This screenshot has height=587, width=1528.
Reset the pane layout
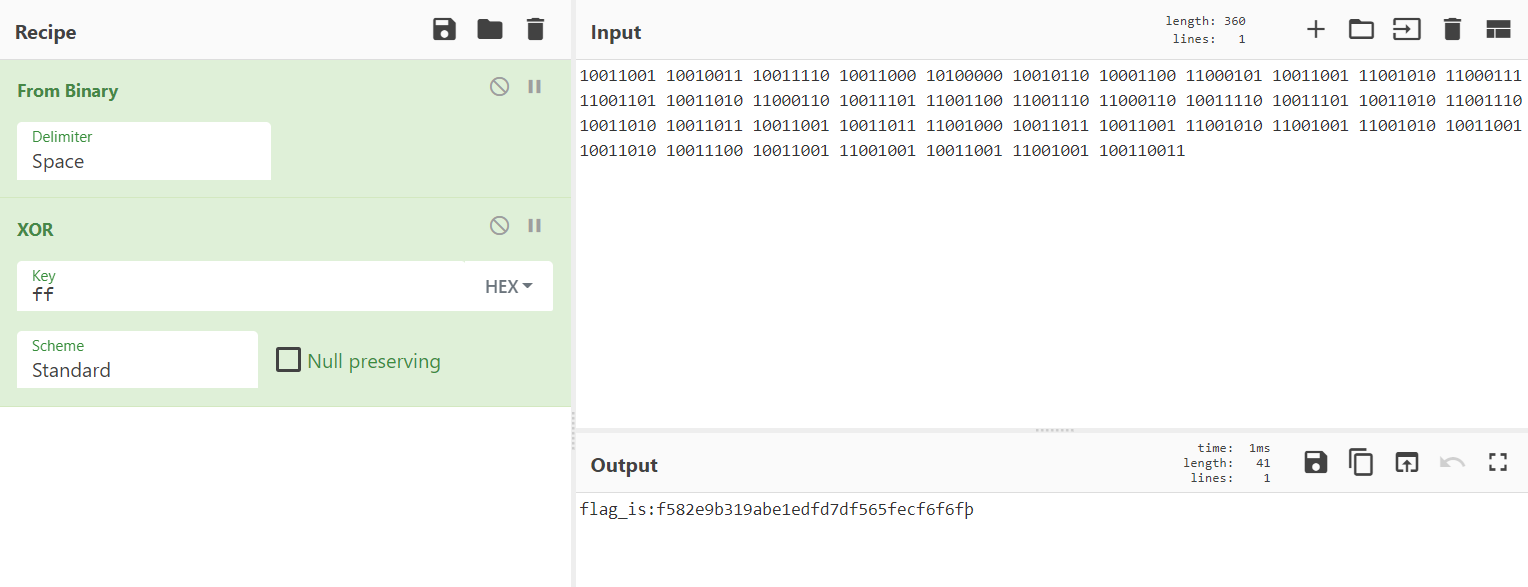click(x=1497, y=30)
